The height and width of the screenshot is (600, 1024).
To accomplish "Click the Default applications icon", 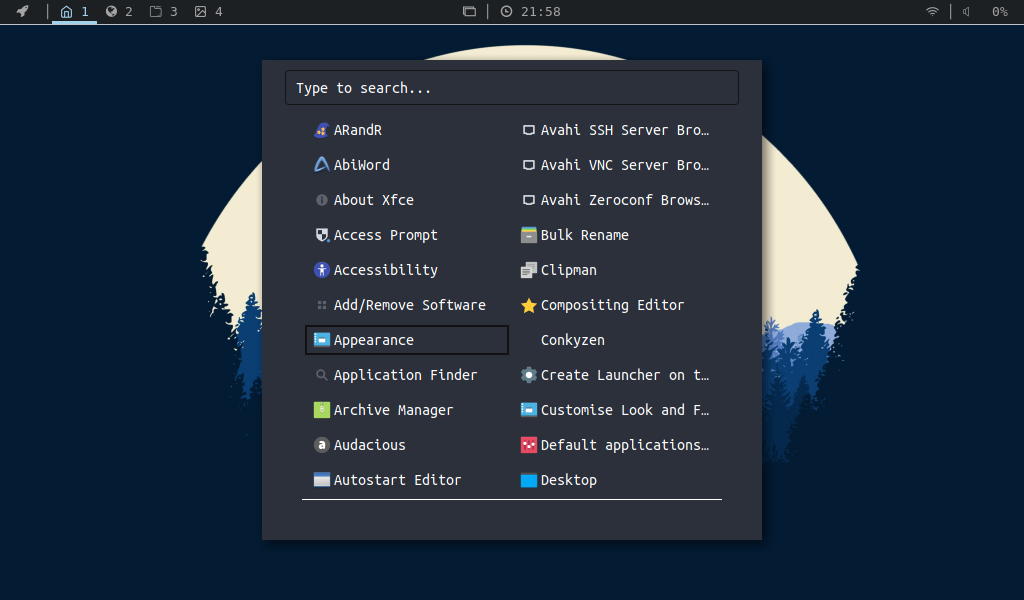I will 528,445.
